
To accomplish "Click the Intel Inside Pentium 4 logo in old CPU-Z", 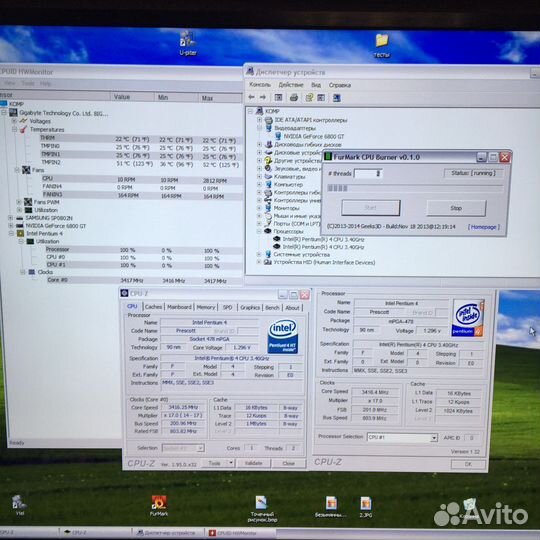I will pos(468,318).
